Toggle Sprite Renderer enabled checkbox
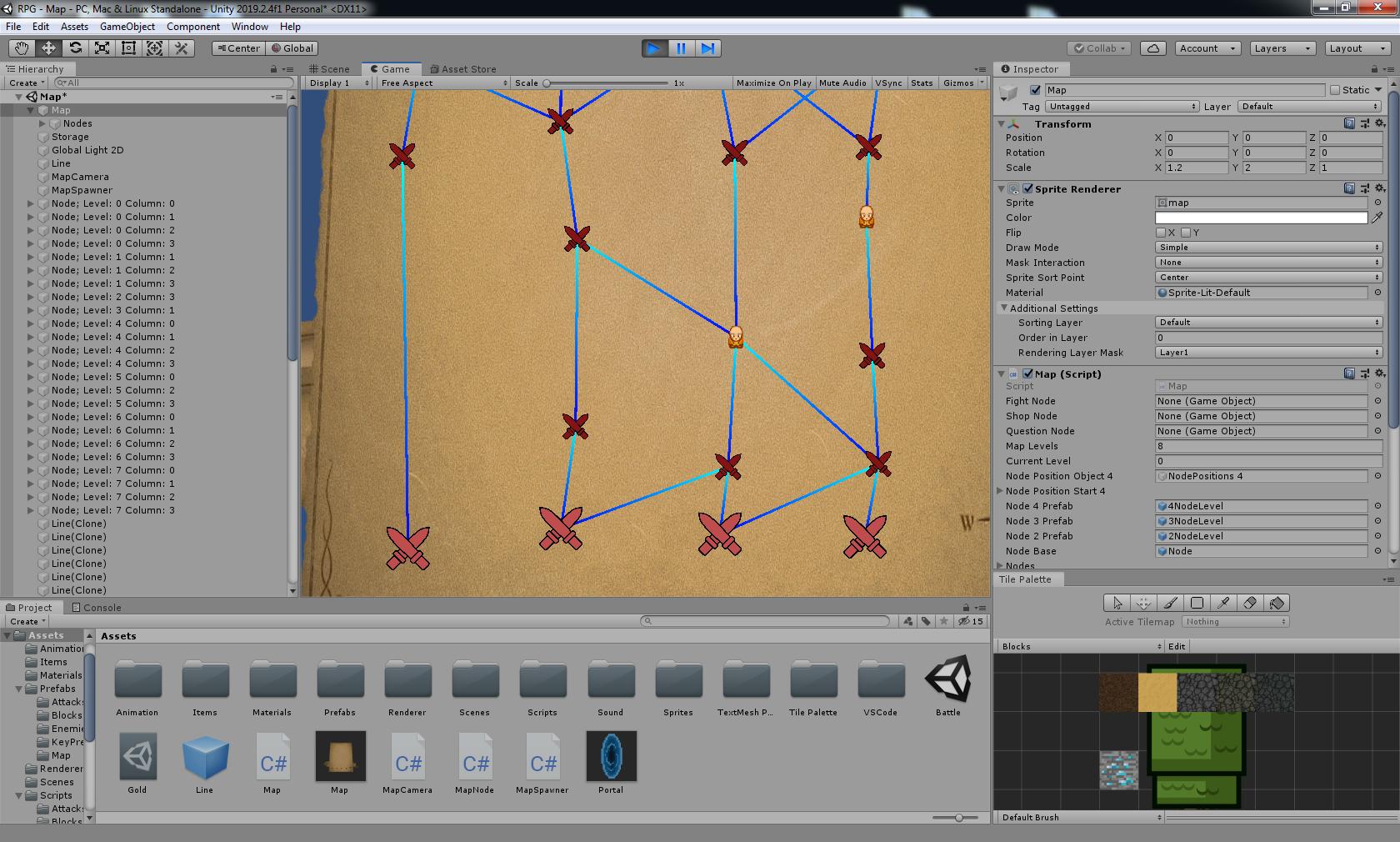Screen dimensions: 1400x842 click(1027, 188)
